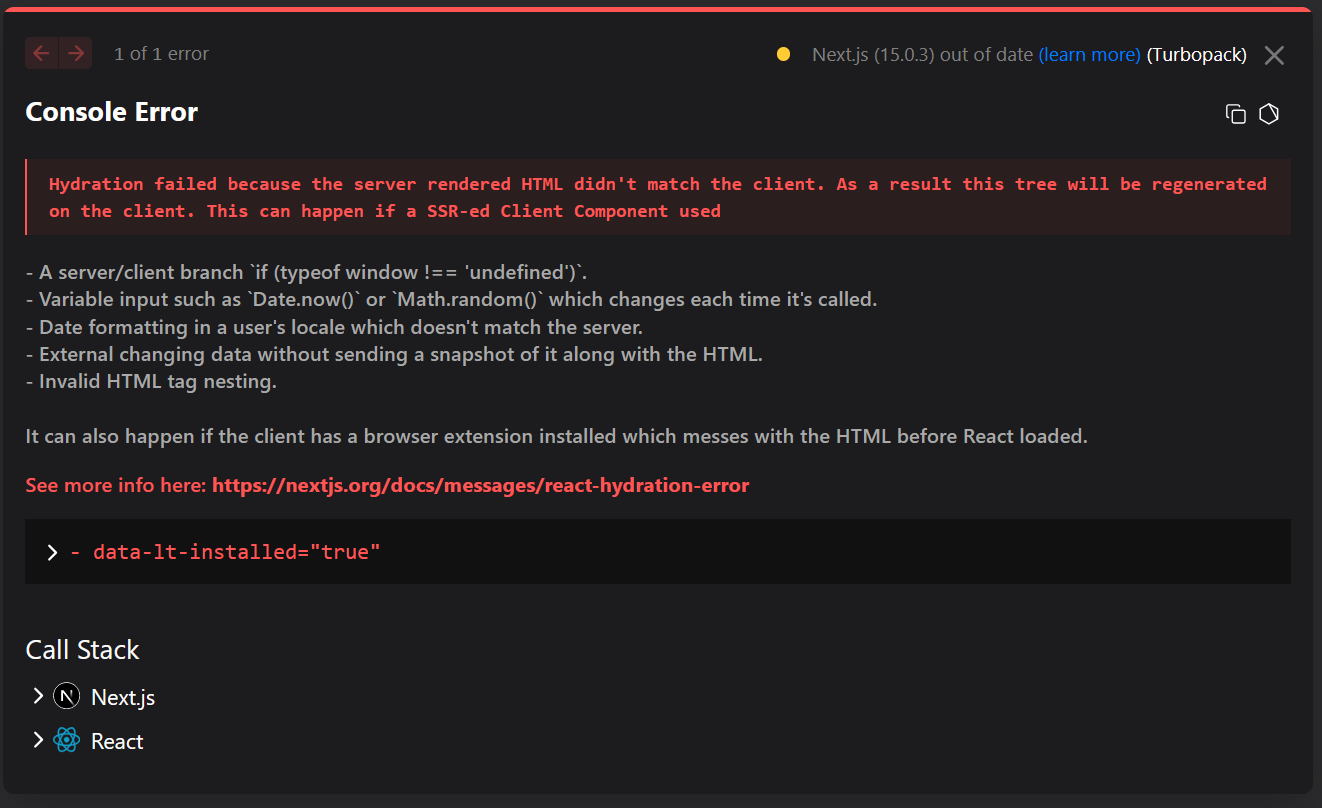Go to the previous error arrow
Image resolution: width=1322 pixels, height=808 pixels.
(x=42, y=53)
